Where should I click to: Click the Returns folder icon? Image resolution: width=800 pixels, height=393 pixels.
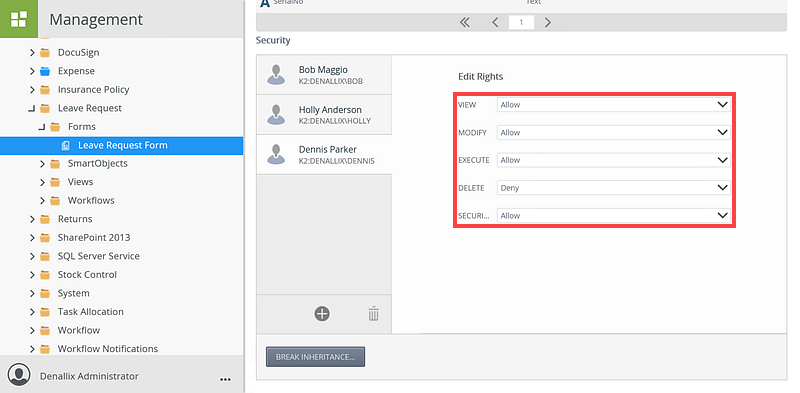click(45, 219)
